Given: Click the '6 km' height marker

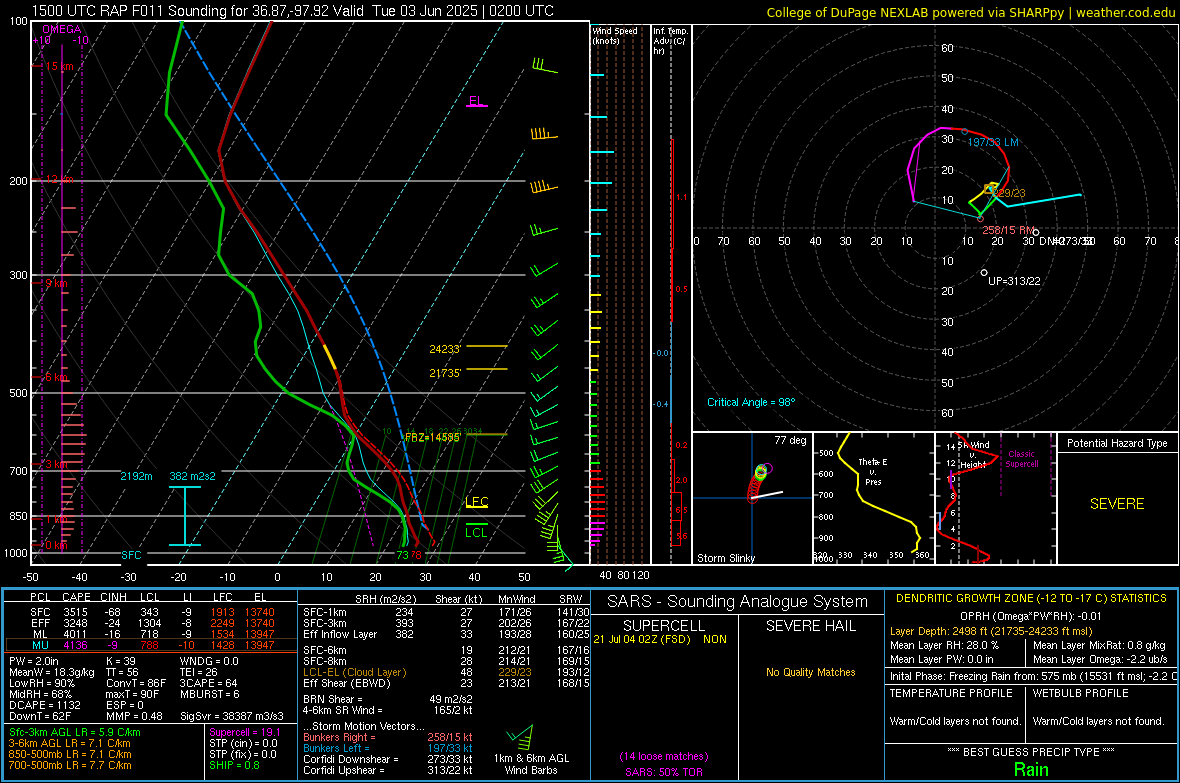Looking at the screenshot, I should [x=56, y=377].
